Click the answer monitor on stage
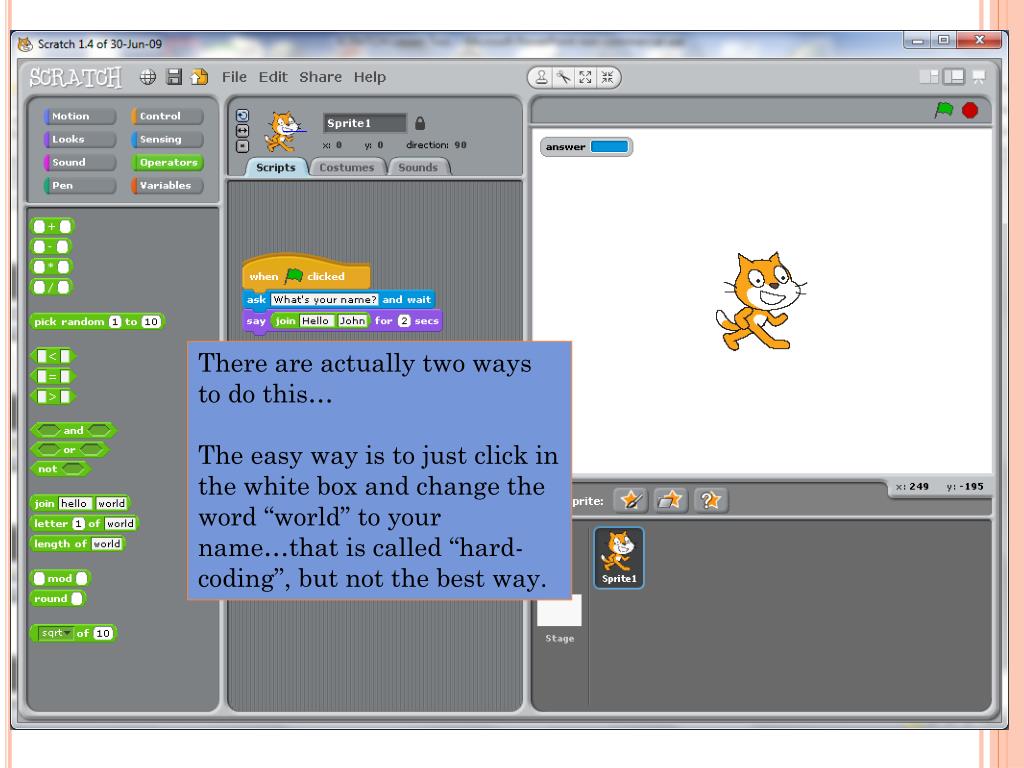 pos(586,146)
